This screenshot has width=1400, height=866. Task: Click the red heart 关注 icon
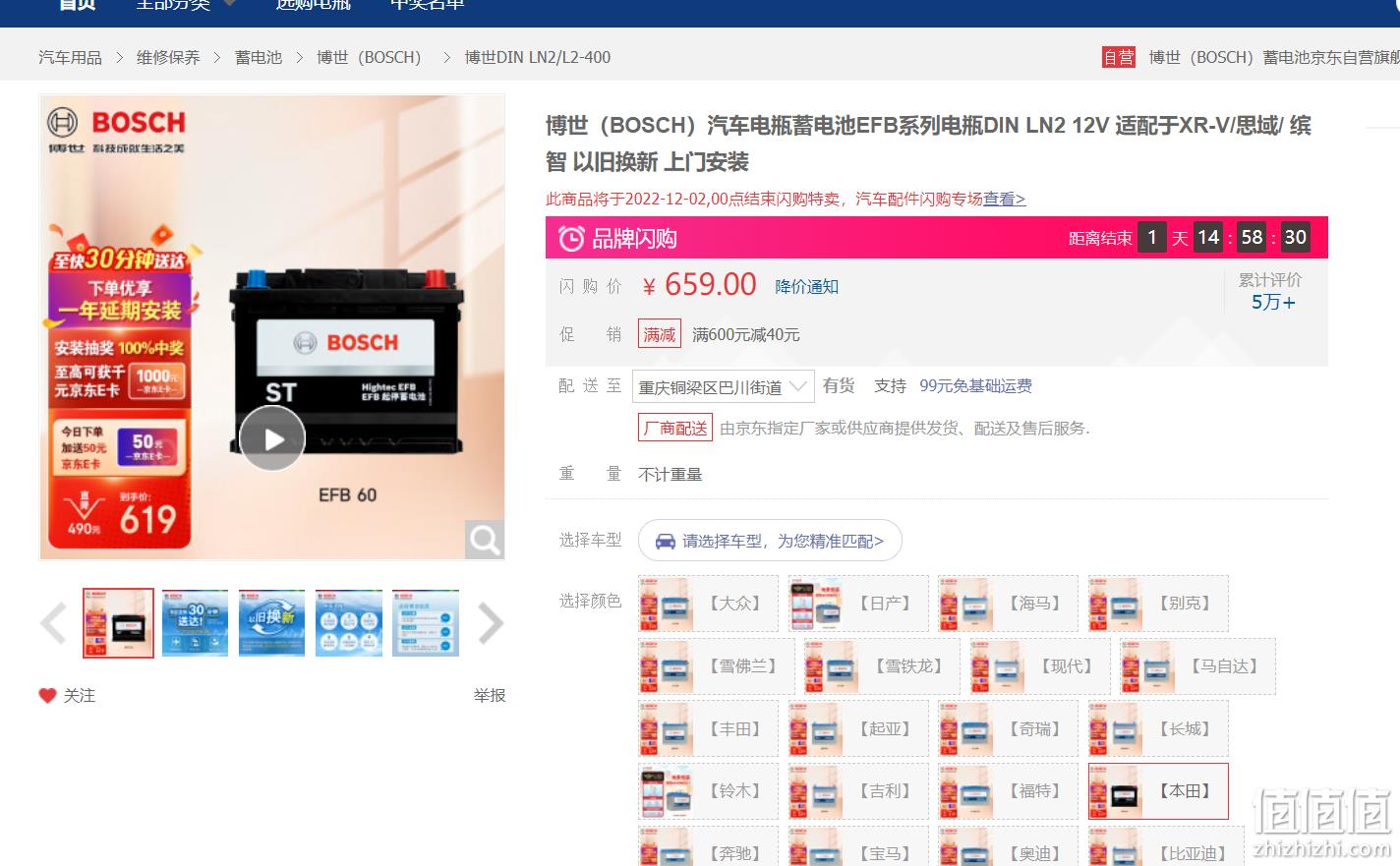pyautogui.click(x=47, y=695)
